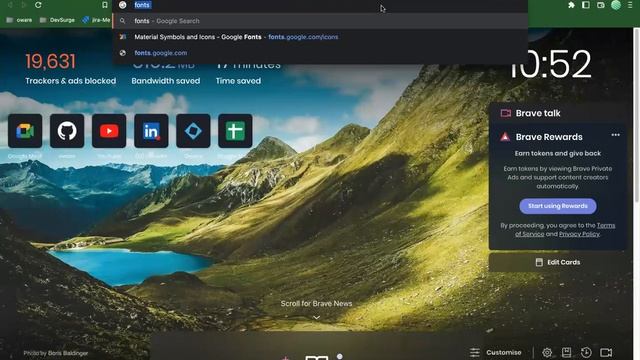The image size is (640, 360).
Task: Open the Jira bookmark
Action: coord(96,20)
